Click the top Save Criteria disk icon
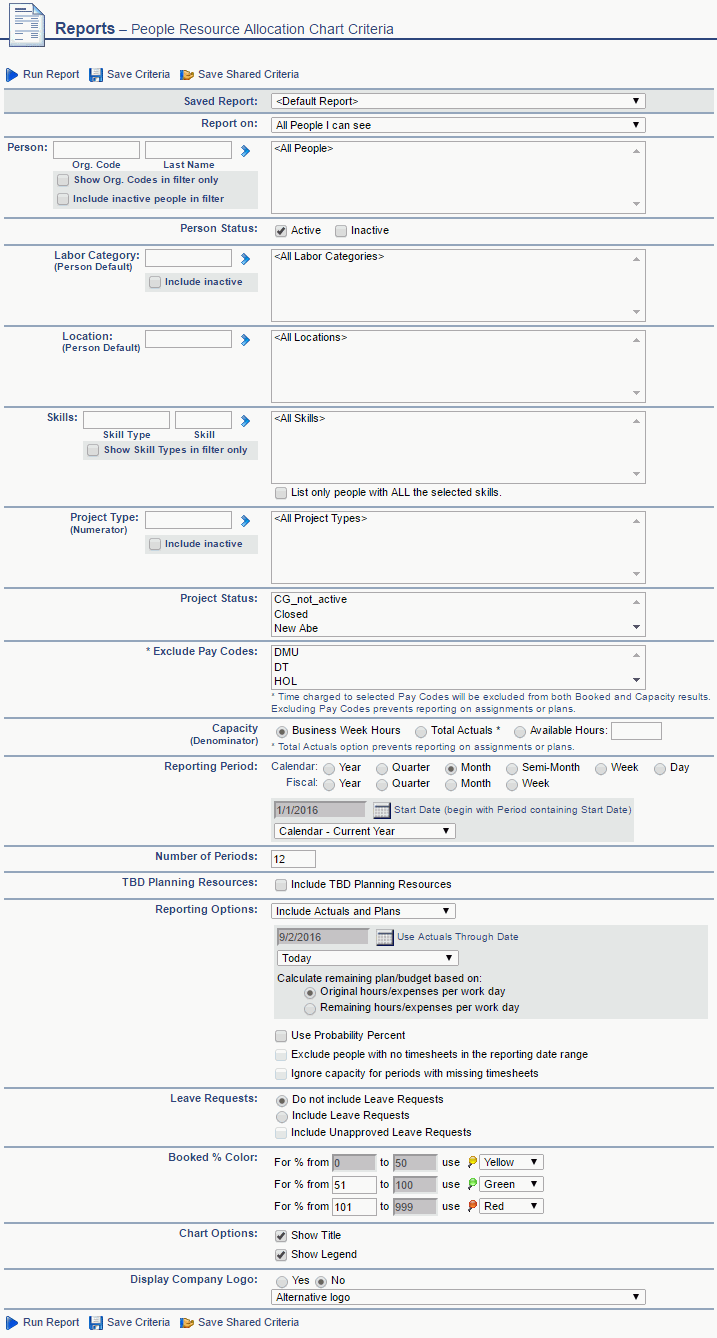717x1338 pixels. pos(96,75)
